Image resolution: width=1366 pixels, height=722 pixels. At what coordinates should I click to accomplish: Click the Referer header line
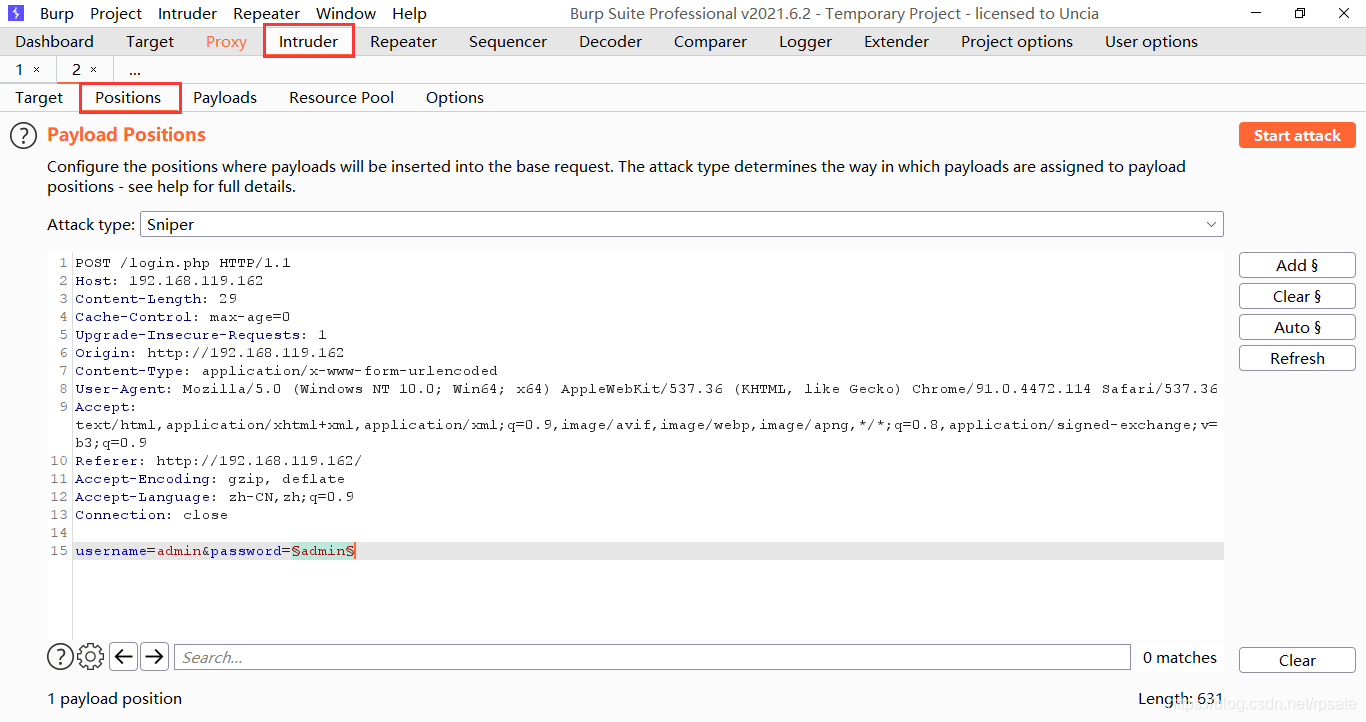coord(219,461)
